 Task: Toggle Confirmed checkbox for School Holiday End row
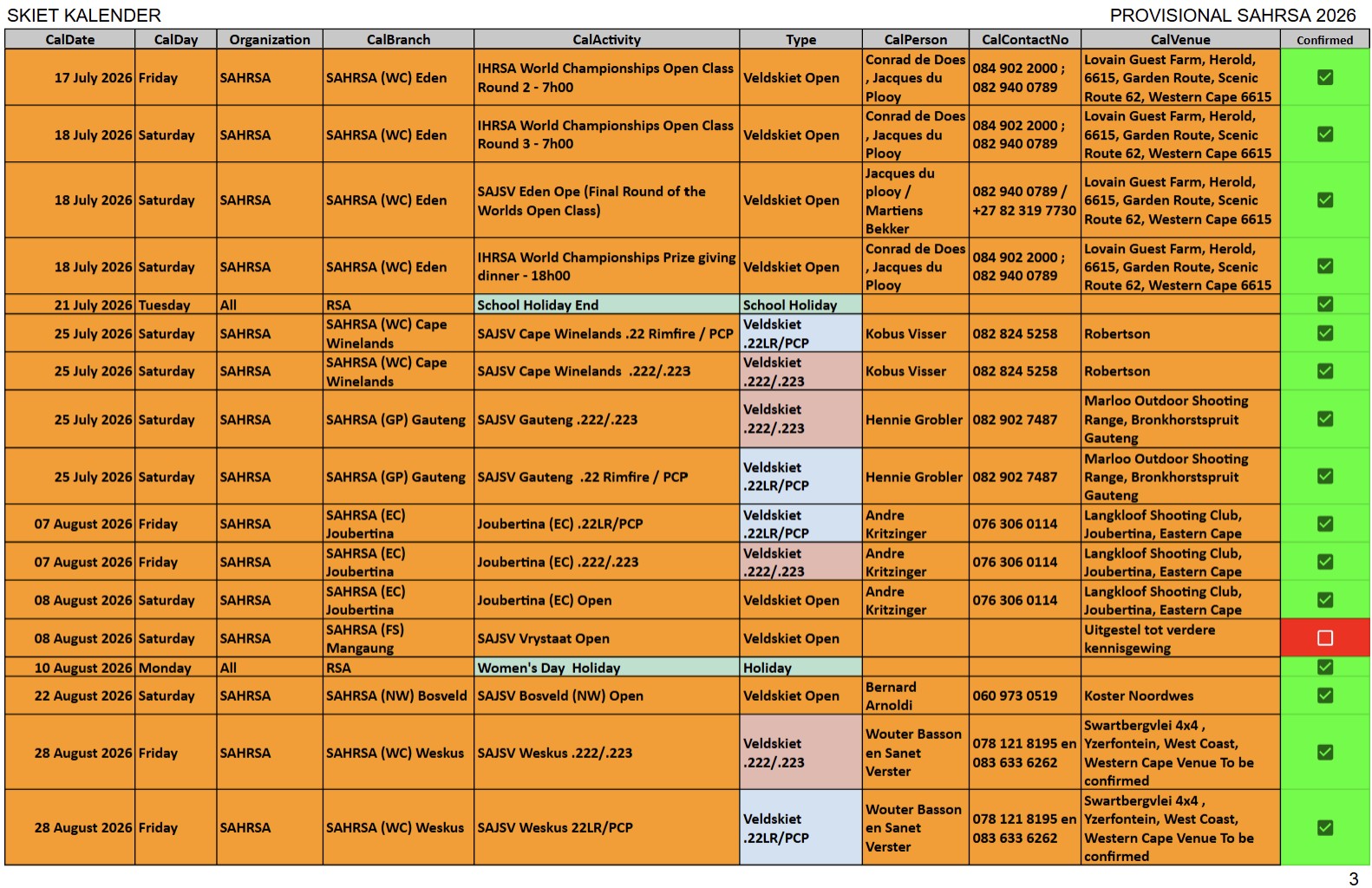(1324, 304)
